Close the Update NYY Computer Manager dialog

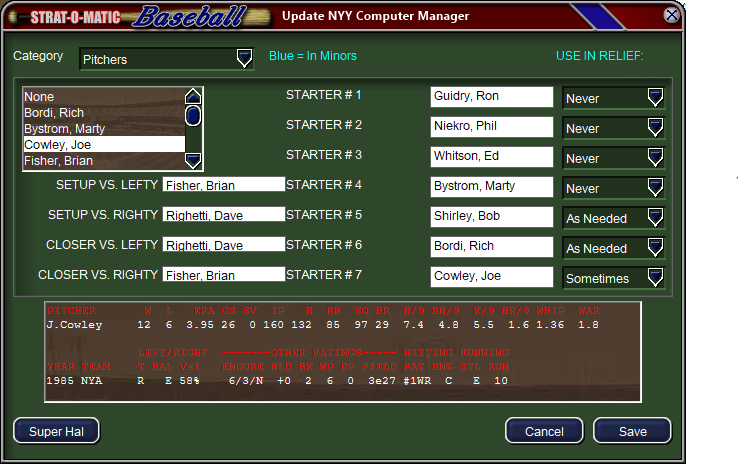672,16
